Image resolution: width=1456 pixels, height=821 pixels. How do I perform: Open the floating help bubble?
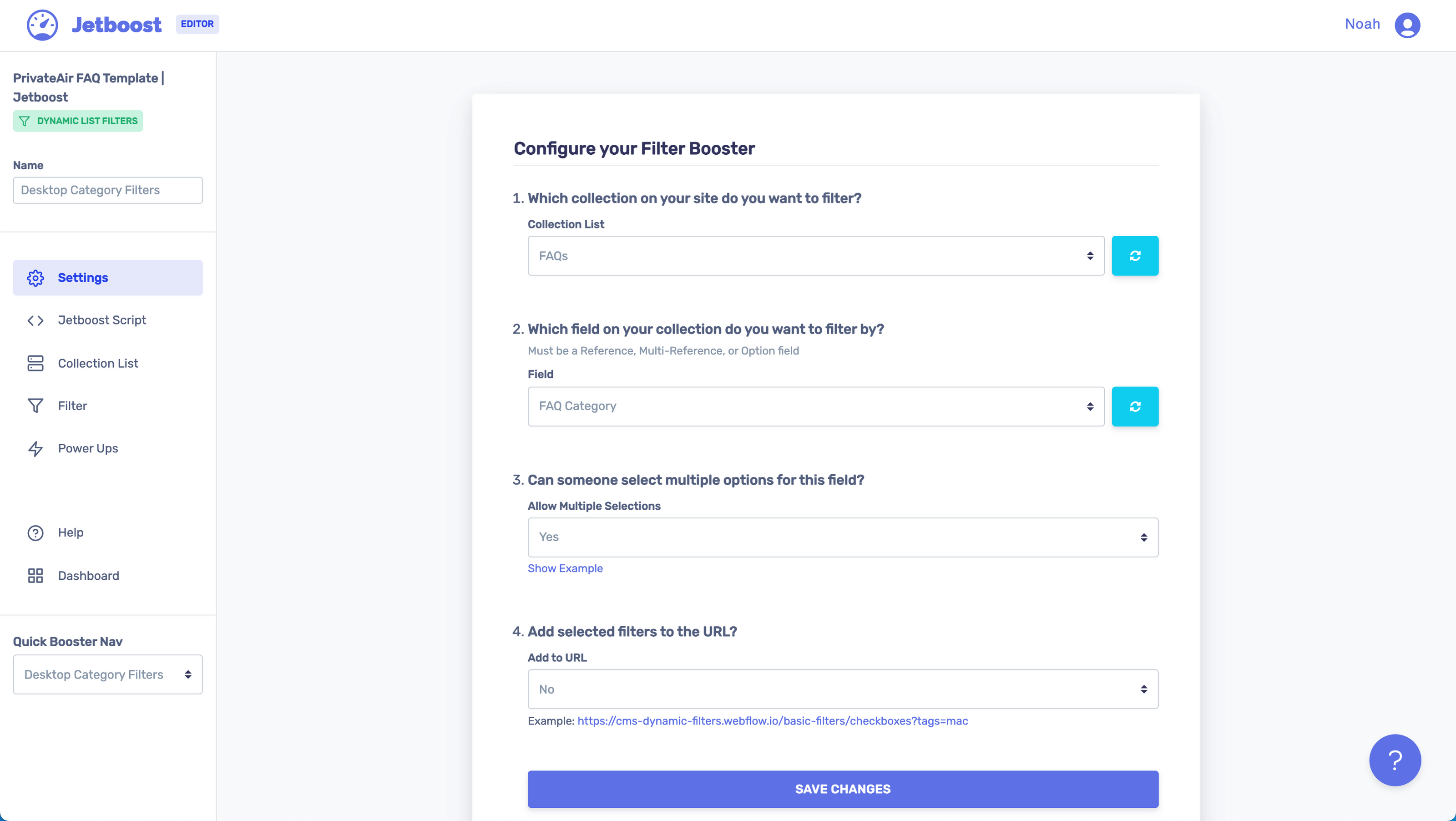[1395, 760]
